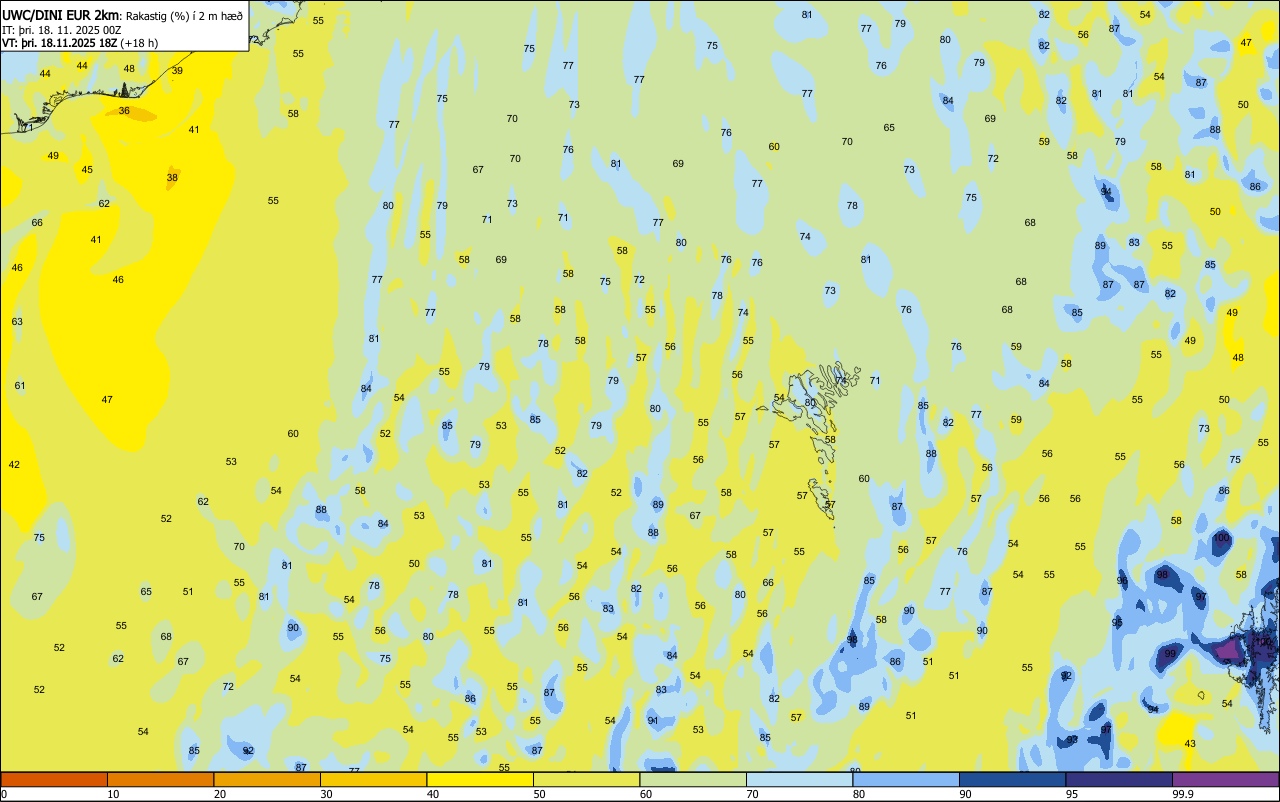1280x802 pixels.
Task: Select the 95–99.9 navy legend segment
Action: [x=1119, y=779]
